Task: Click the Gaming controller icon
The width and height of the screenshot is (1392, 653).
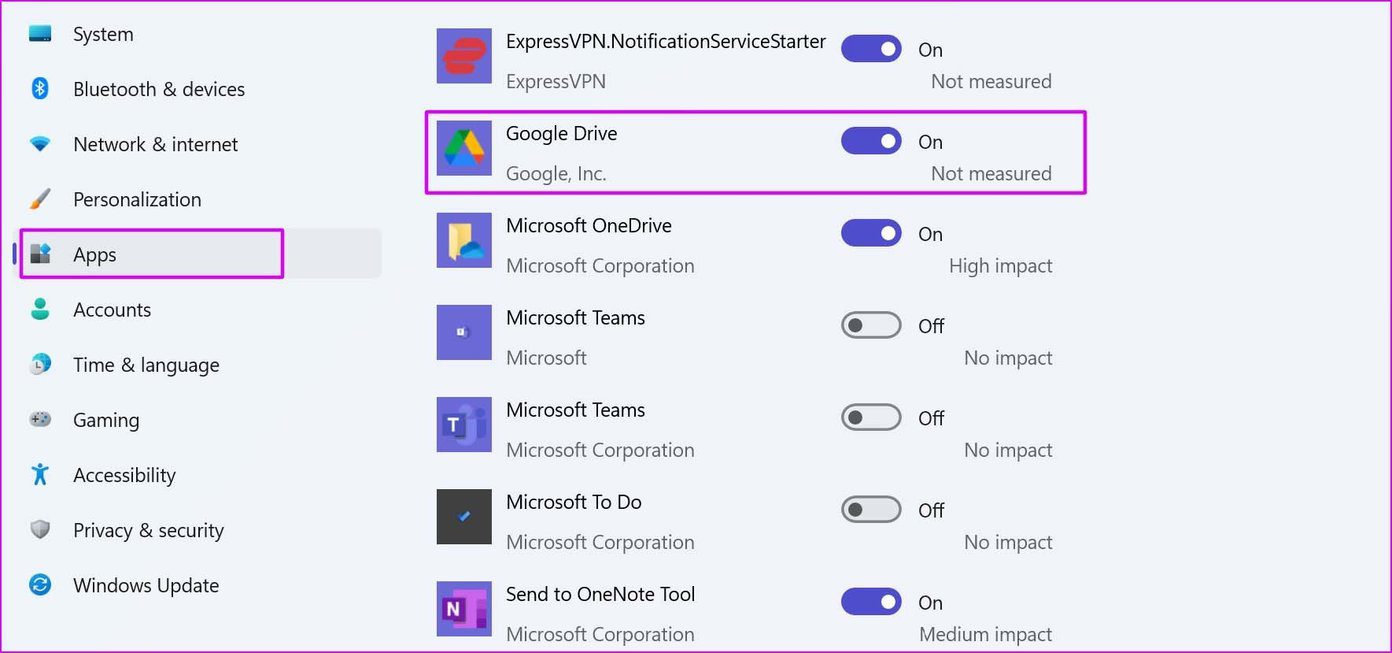Action: pos(40,419)
